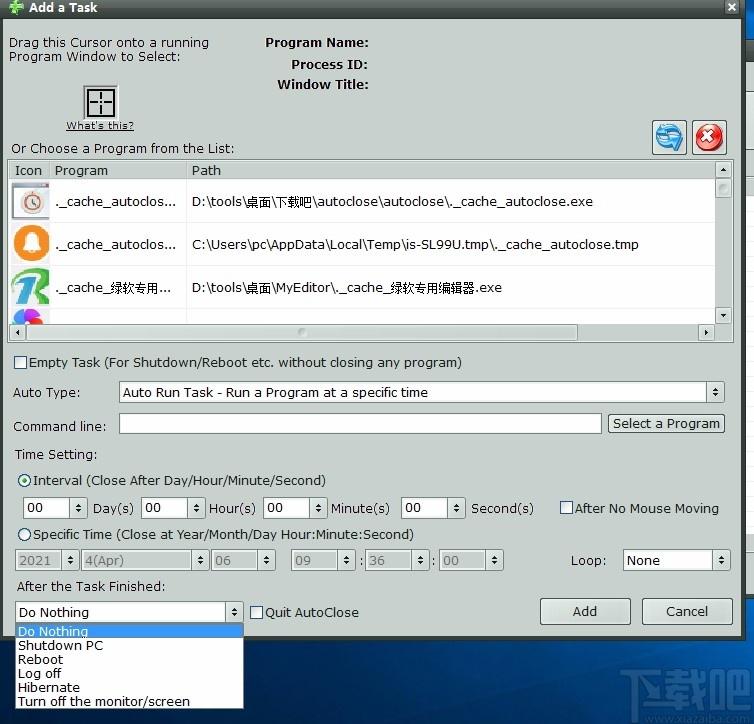This screenshot has height=724, width=754.
Task: Select the clock icon autoclose.exe row
Action: coord(362,201)
